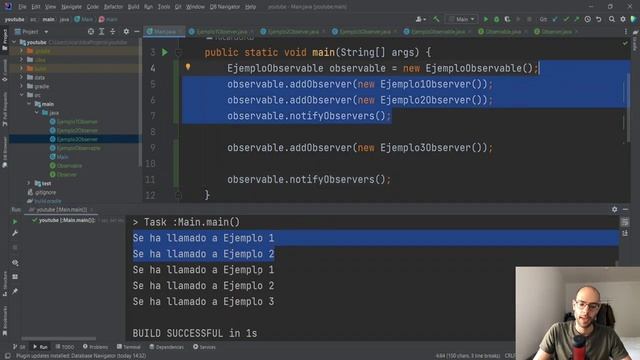
Task: Run with coverage icon in toolbar
Action: click(x=507, y=19)
